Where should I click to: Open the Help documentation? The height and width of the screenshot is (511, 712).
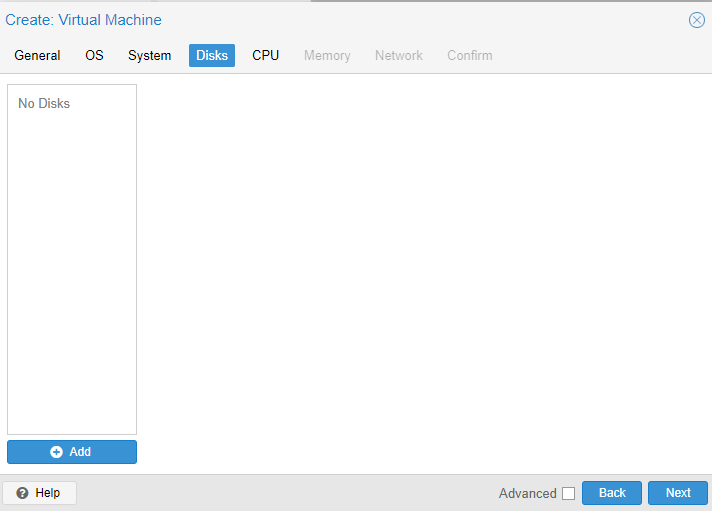(x=40, y=493)
